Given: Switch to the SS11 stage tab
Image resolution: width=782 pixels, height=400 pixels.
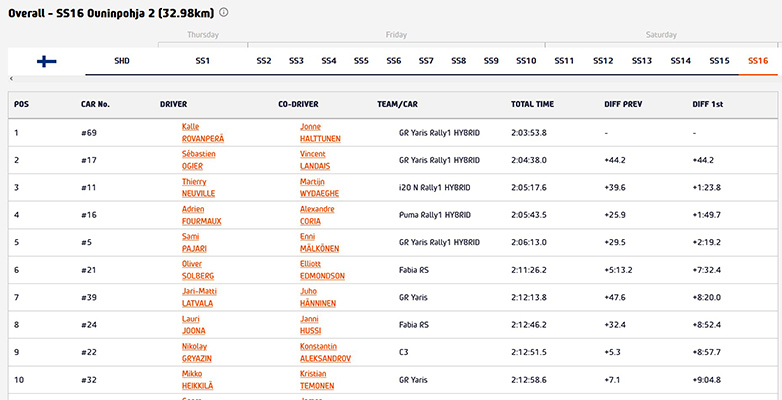Looking at the screenshot, I should coord(564,61).
